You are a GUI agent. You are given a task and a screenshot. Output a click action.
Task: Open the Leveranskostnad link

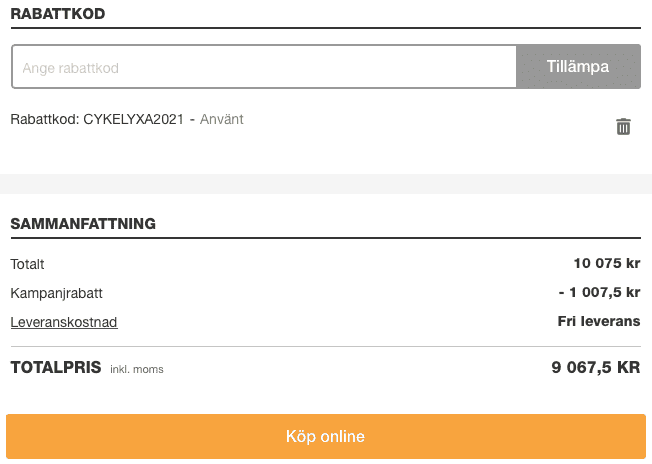click(64, 322)
